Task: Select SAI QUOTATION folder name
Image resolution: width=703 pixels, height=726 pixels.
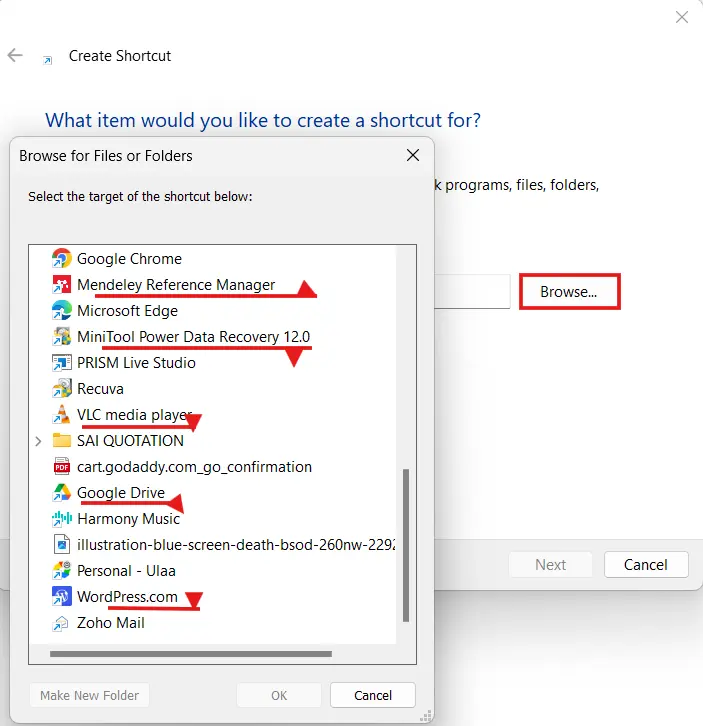Action: coord(130,440)
